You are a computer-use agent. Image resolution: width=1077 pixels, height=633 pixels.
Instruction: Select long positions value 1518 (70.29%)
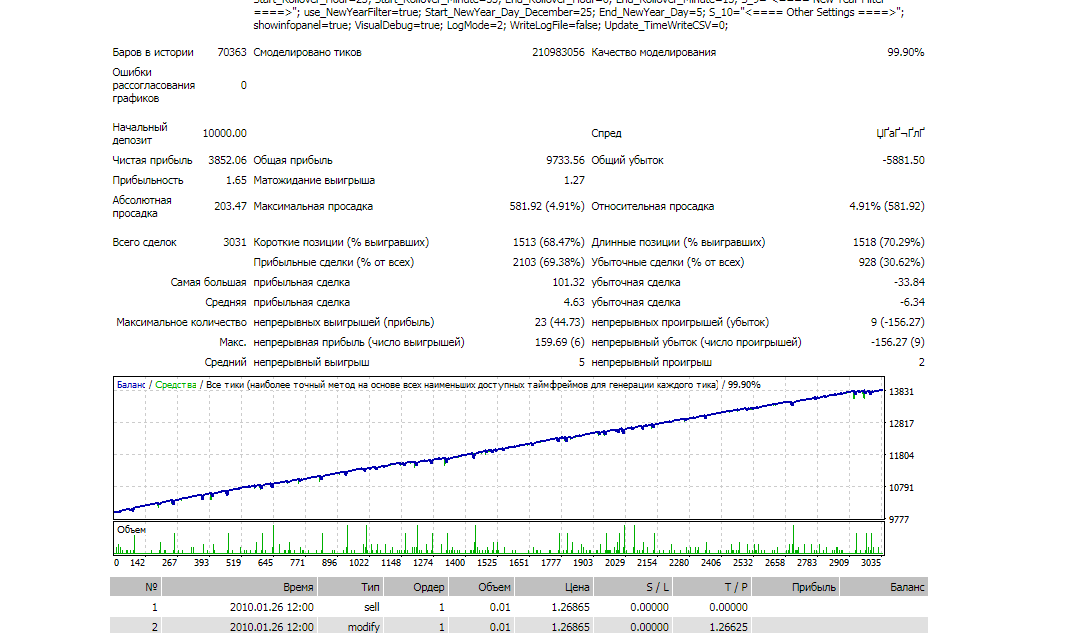click(888, 242)
